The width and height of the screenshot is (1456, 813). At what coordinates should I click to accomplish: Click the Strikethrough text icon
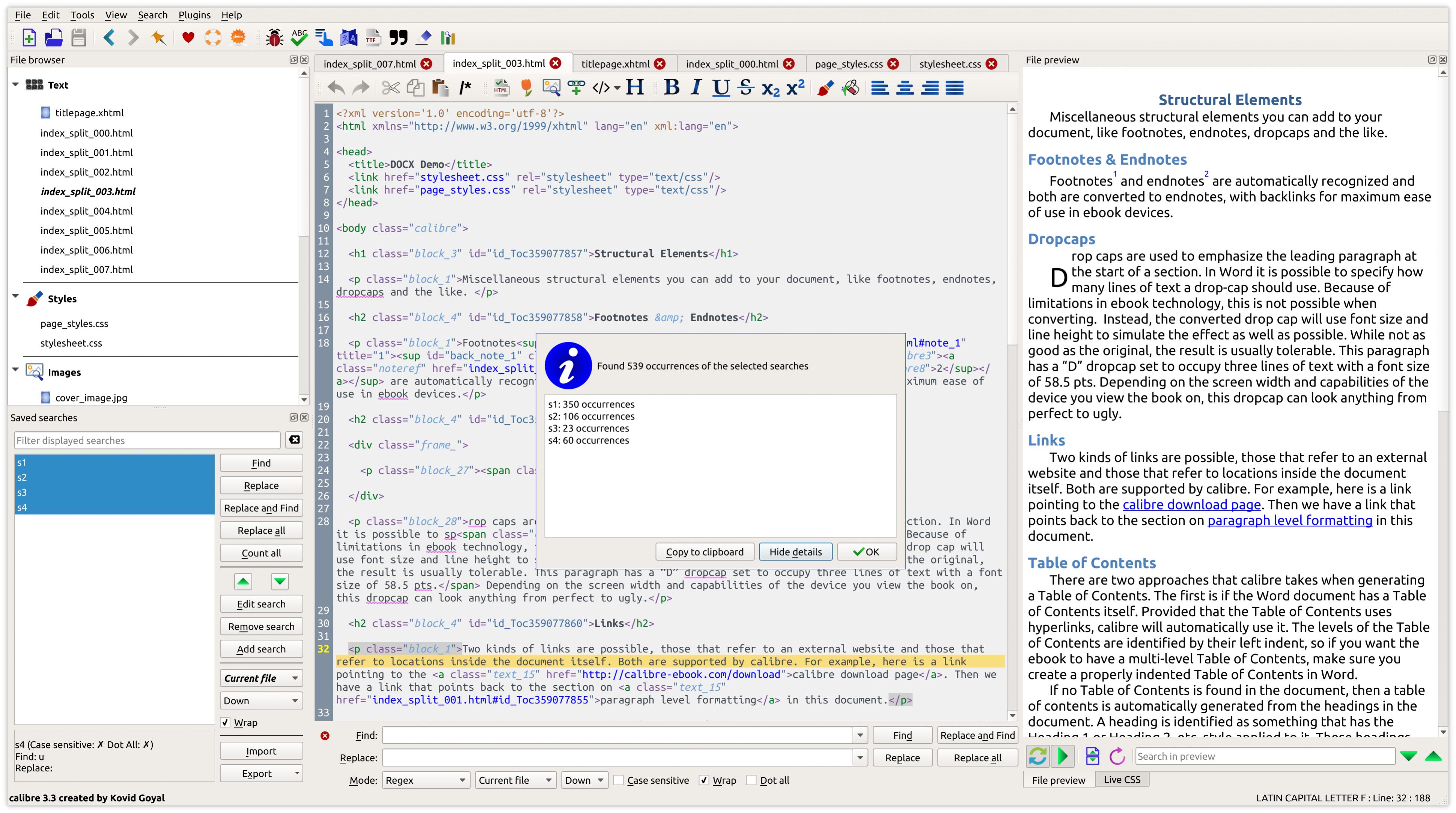pyautogui.click(x=745, y=87)
